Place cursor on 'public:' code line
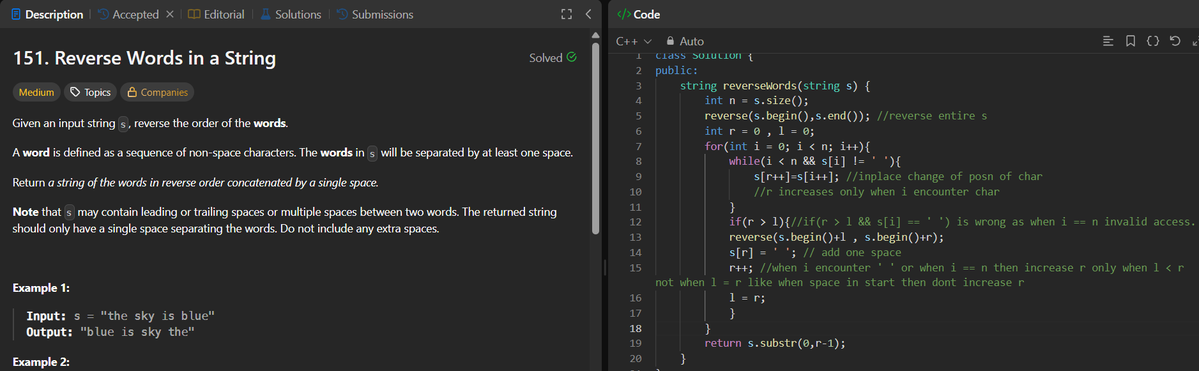Image resolution: width=1199 pixels, height=371 pixels. pyautogui.click(x=677, y=70)
